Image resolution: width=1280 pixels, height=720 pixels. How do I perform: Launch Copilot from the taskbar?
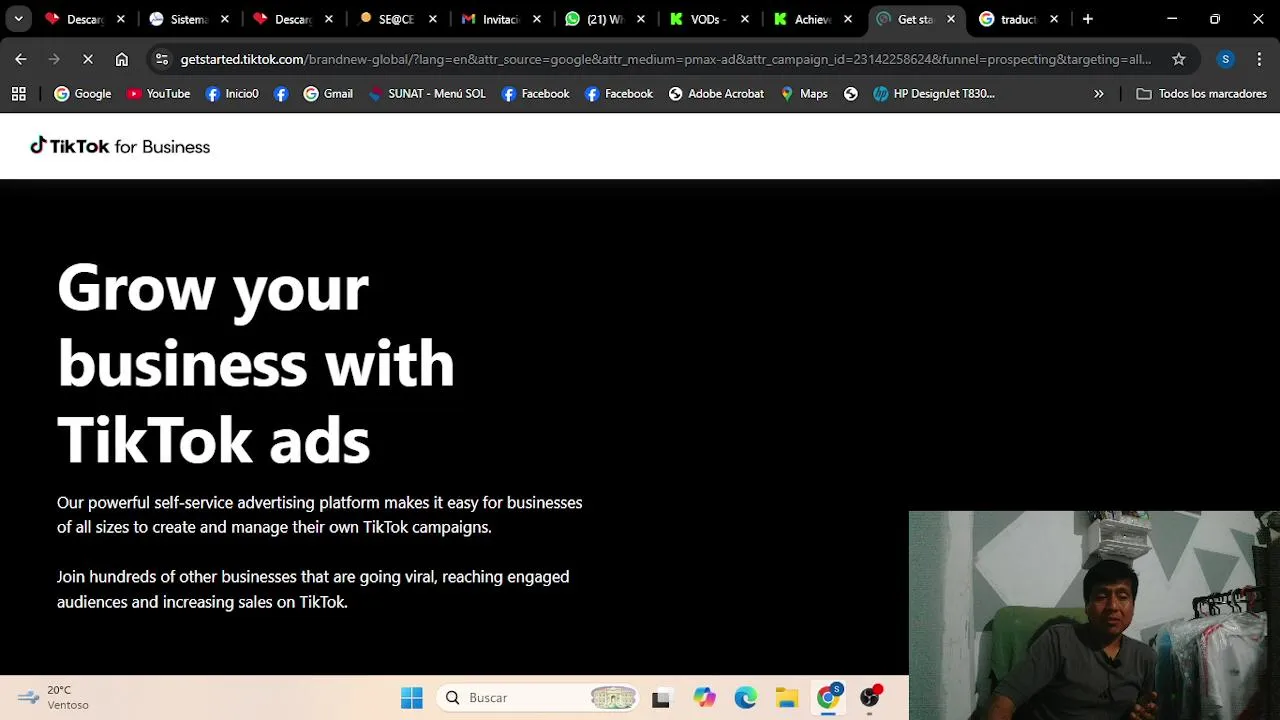pyautogui.click(x=704, y=697)
